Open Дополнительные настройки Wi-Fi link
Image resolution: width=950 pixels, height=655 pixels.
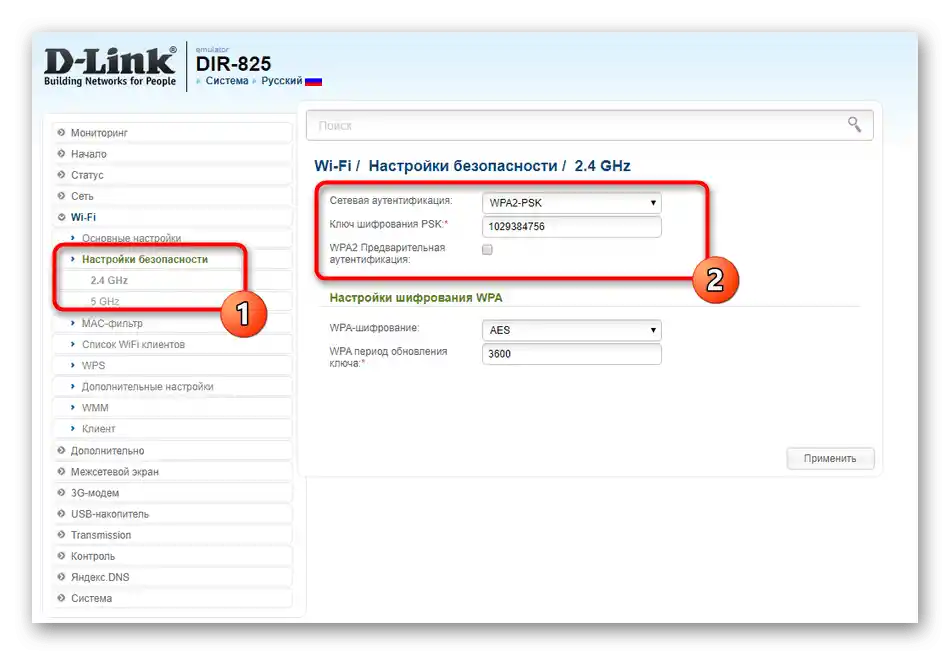point(147,387)
